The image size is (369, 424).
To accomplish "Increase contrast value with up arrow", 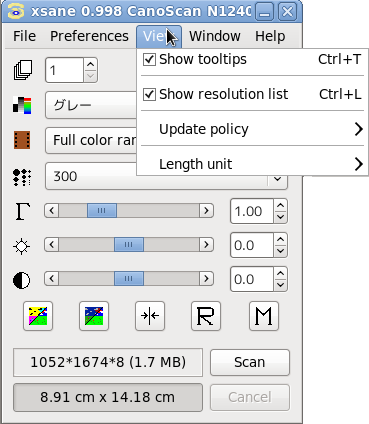I will coord(280,273).
